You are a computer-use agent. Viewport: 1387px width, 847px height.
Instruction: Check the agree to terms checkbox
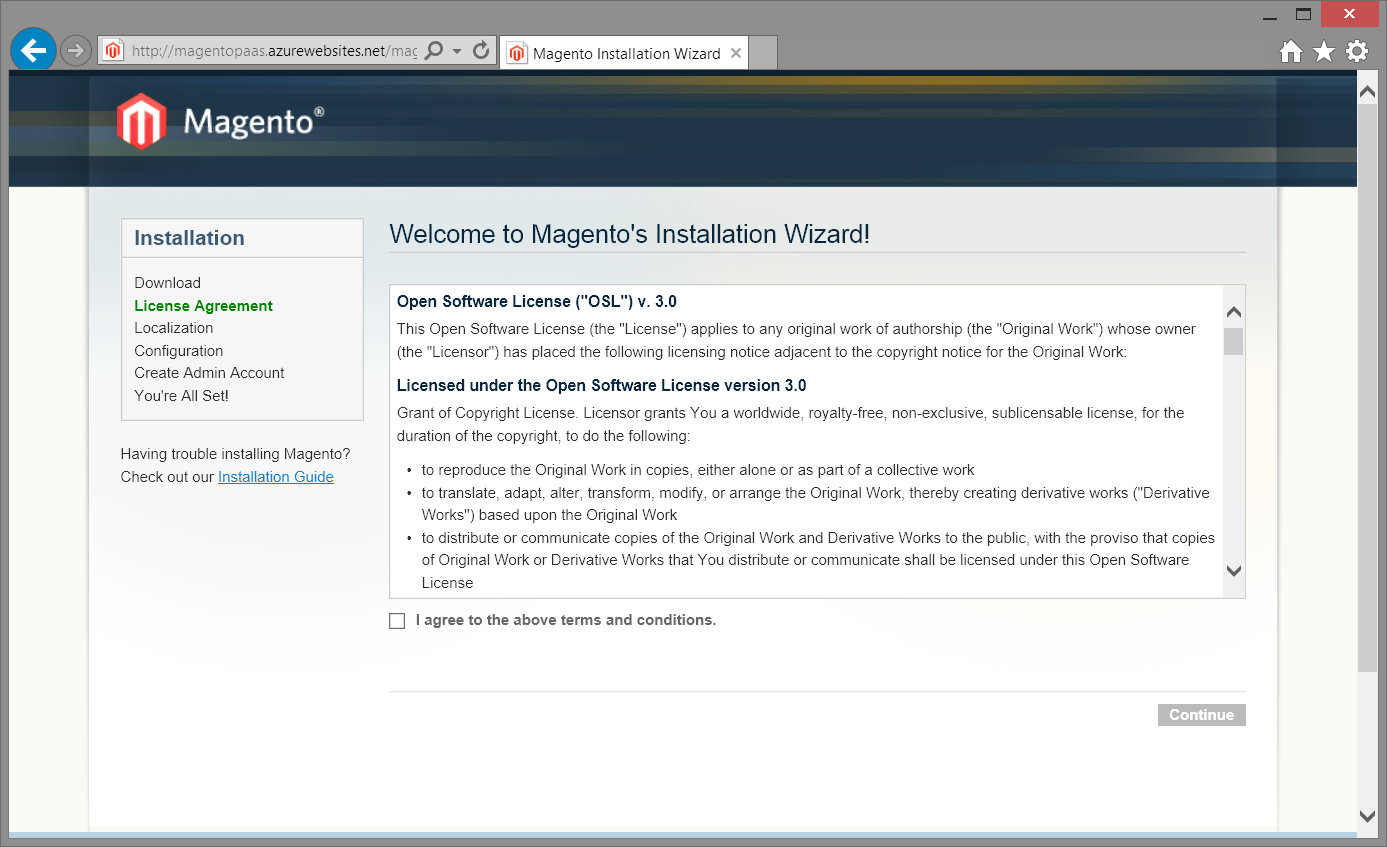coord(397,621)
